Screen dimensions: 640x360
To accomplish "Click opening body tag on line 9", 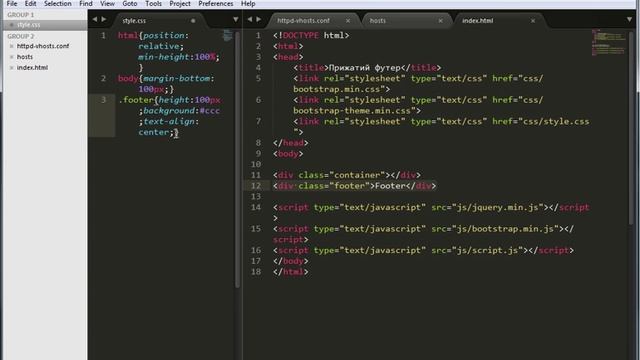I will pos(288,154).
